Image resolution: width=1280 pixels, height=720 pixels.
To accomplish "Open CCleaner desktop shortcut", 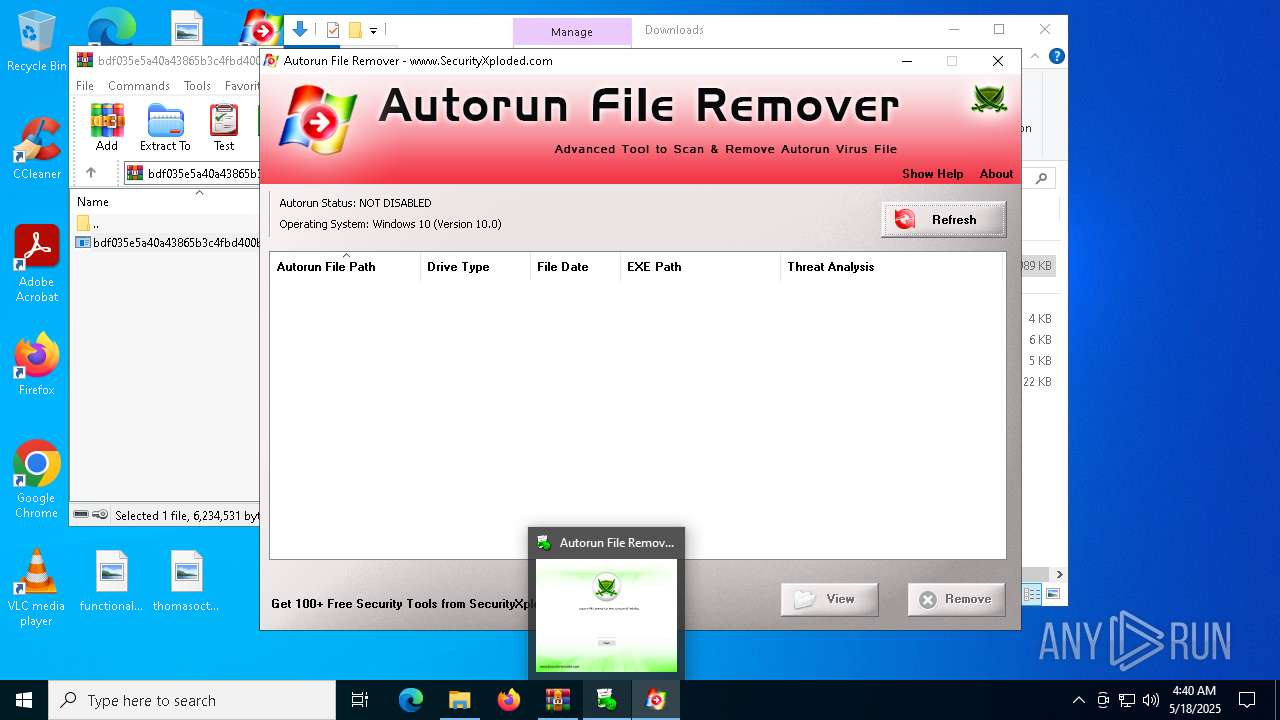I will [36, 149].
